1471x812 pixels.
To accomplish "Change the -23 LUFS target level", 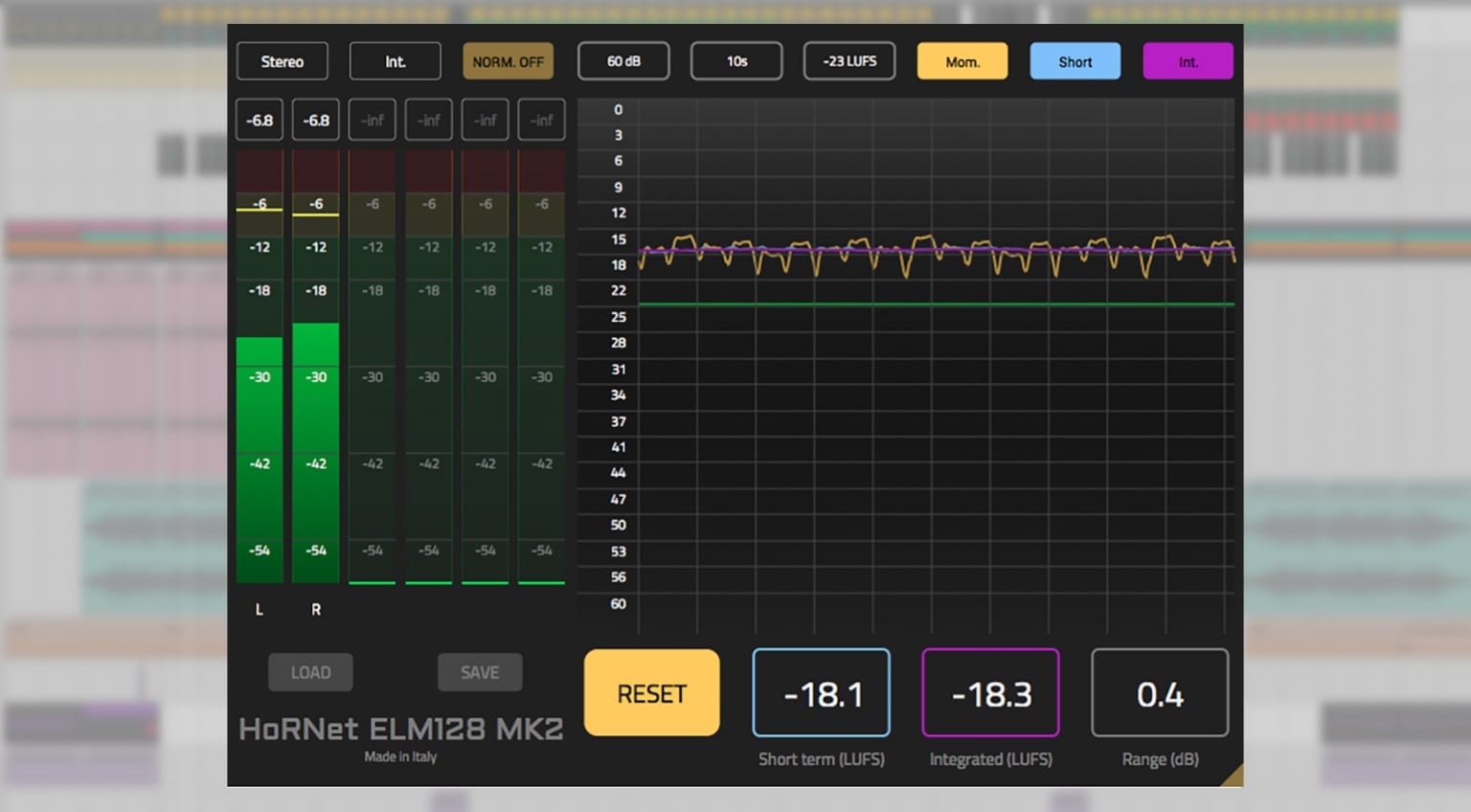I will [x=849, y=60].
